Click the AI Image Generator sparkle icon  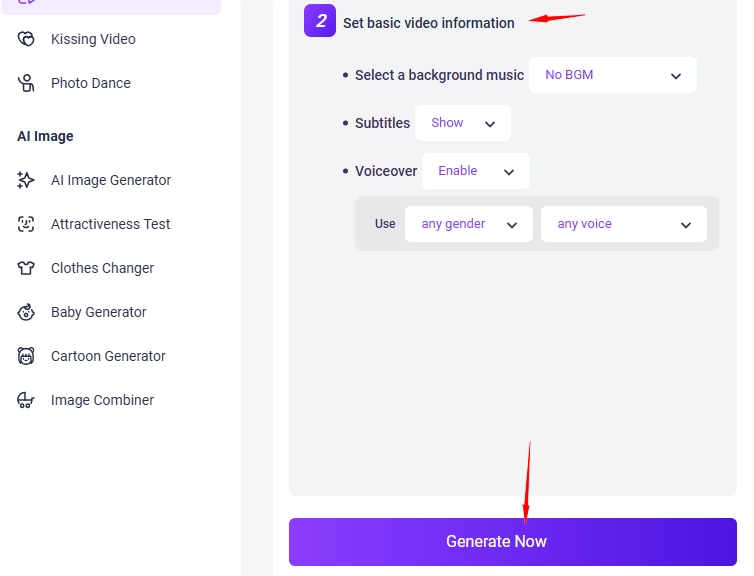[x=27, y=180]
